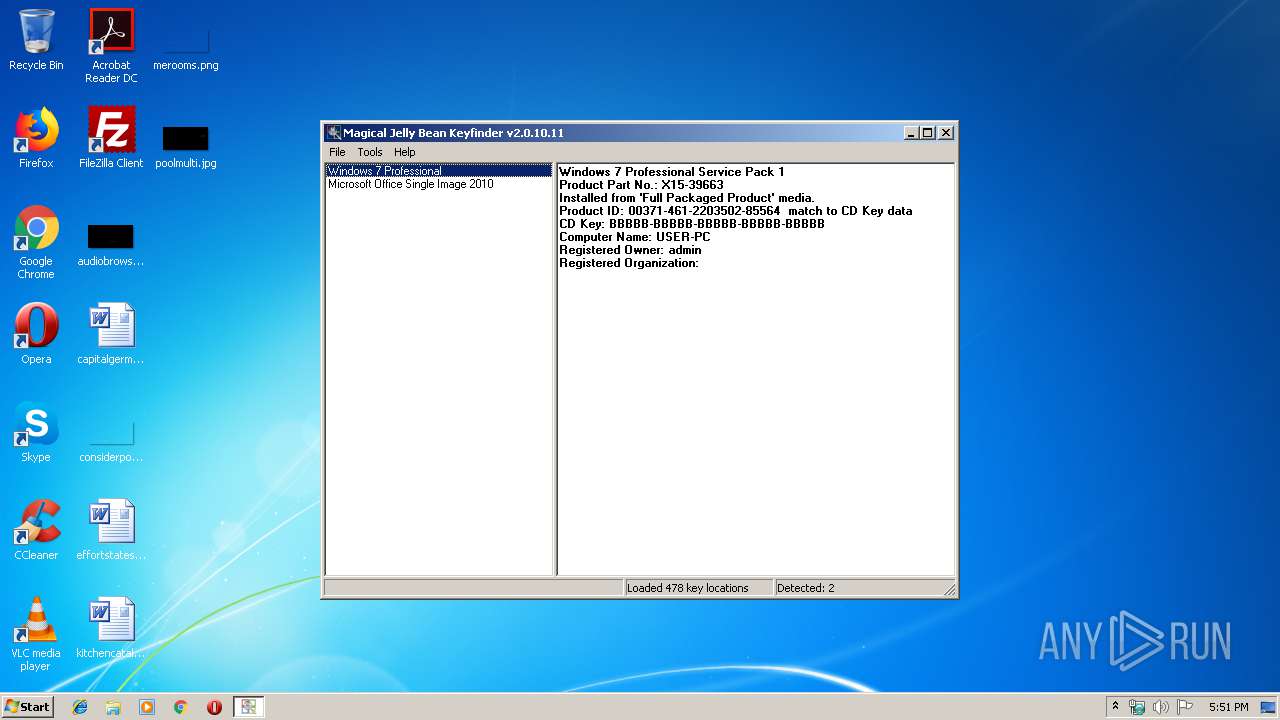The width and height of the screenshot is (1280, 720).
Task: Maximize the Keyfinder window
Action: (927, 133)
